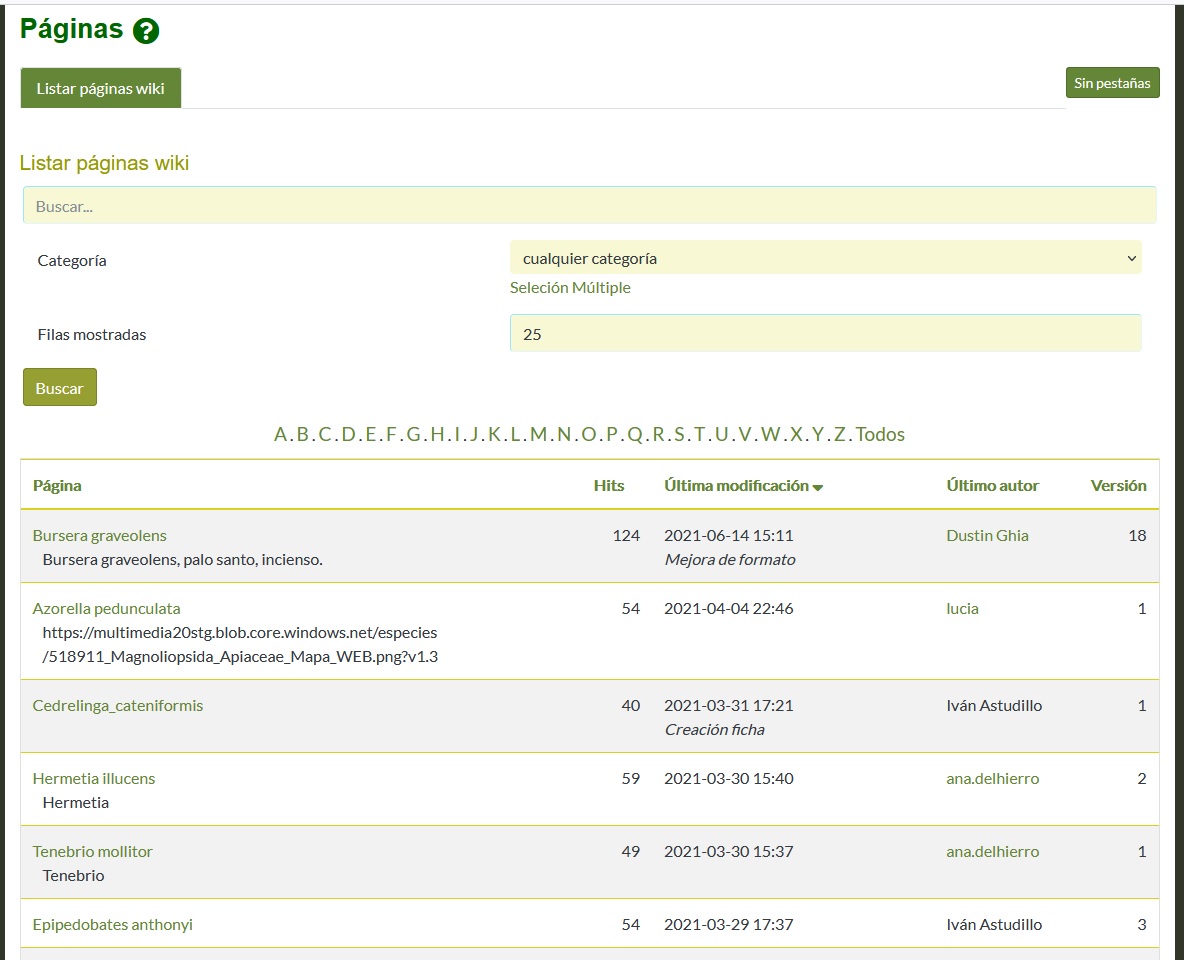Open the Hermetia illucens page
1184x972 pixels.
click(x=94, y=779)
